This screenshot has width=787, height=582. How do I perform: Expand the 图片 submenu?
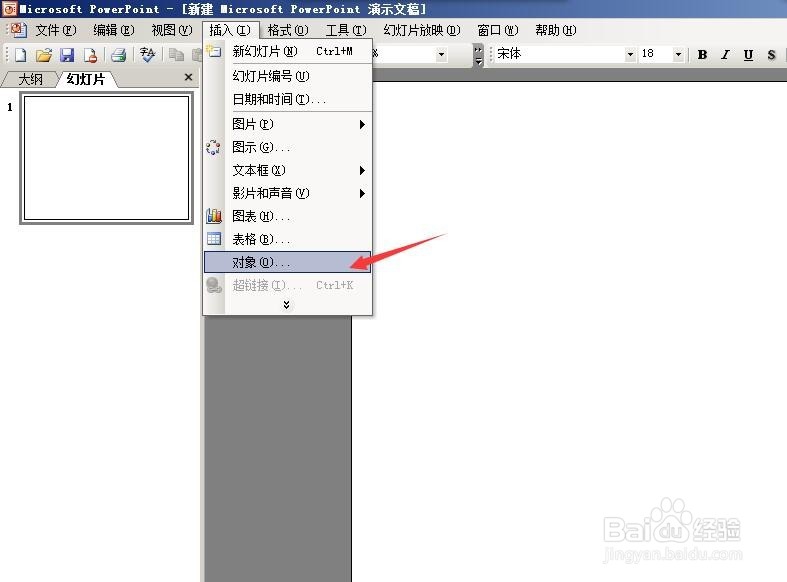click(x=362, y=124)
